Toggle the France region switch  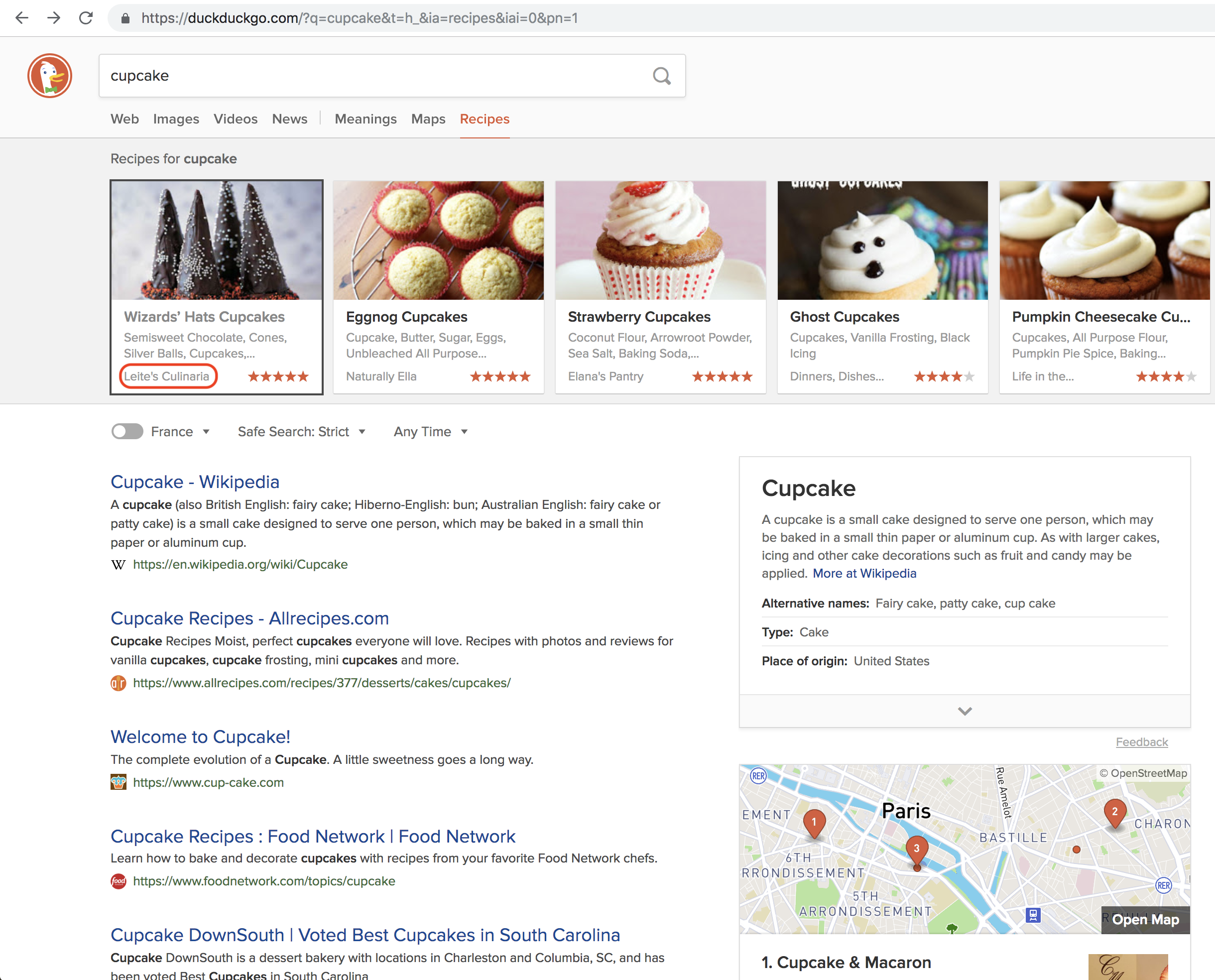click(x=127, y=432)
